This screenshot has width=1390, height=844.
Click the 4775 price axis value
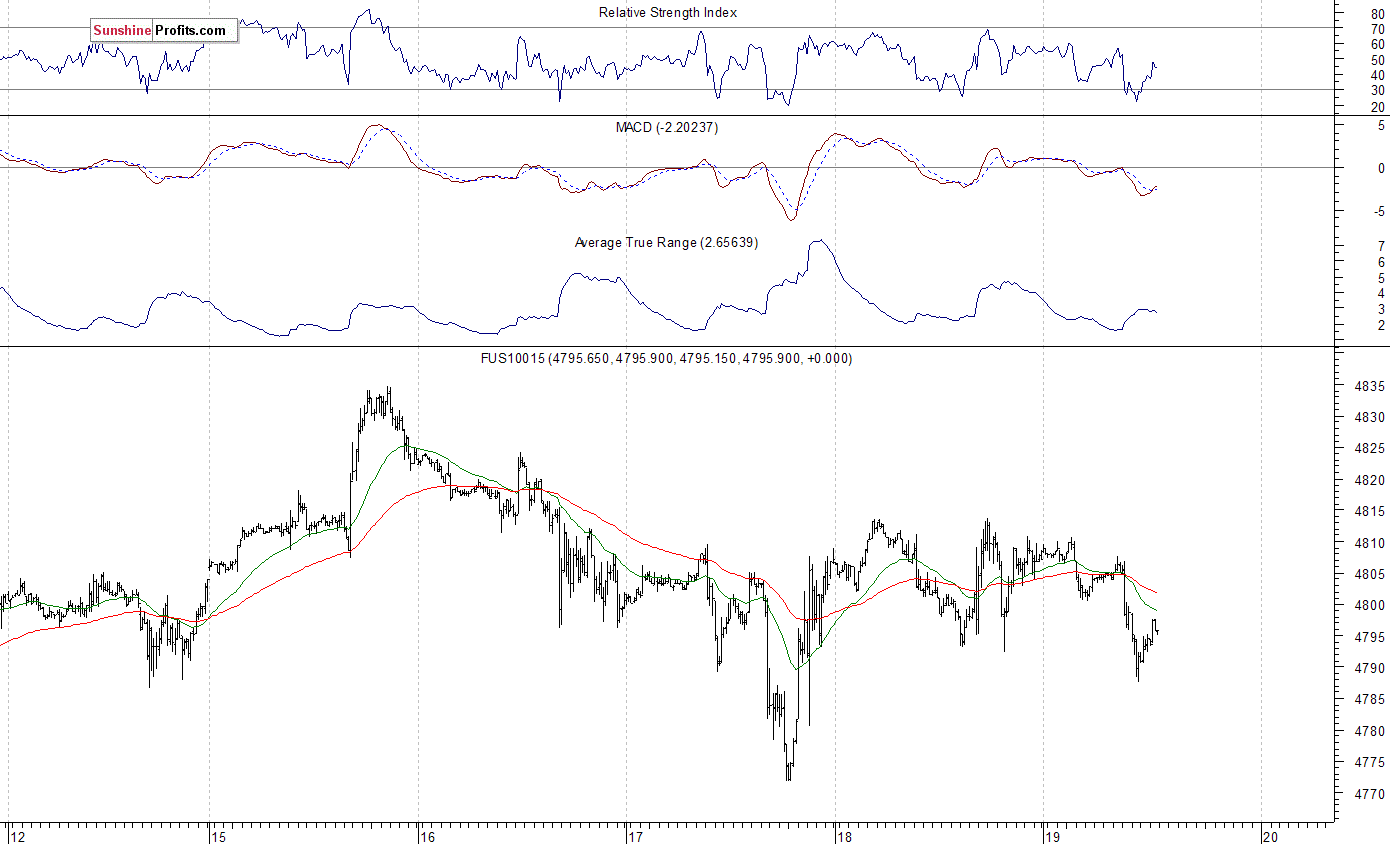point(1369,762)
